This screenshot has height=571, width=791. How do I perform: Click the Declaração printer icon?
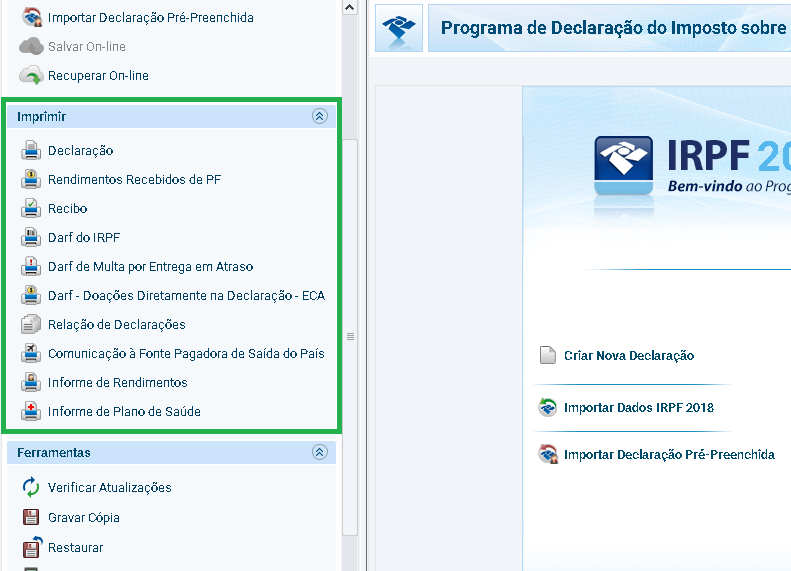click(x=31, y=150)
